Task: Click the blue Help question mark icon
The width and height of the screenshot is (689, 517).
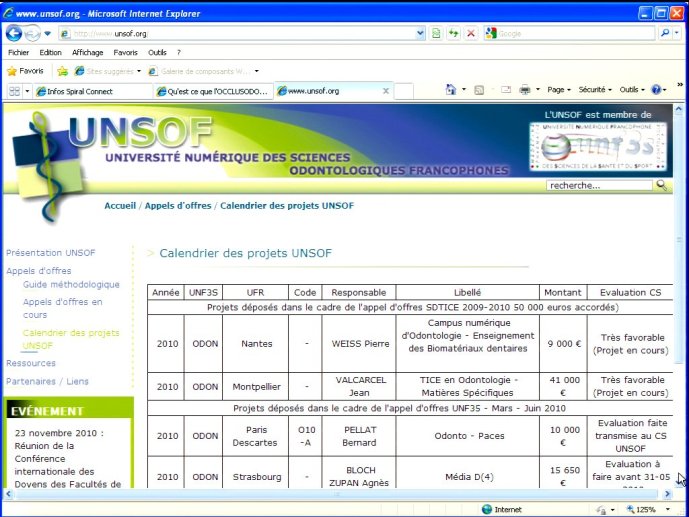Action: pos(656,90)
